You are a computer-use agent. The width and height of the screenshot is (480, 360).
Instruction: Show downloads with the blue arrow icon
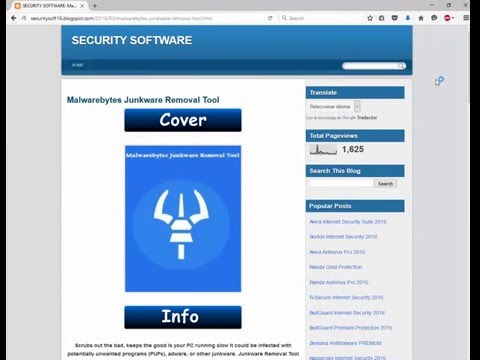(408, 18)
